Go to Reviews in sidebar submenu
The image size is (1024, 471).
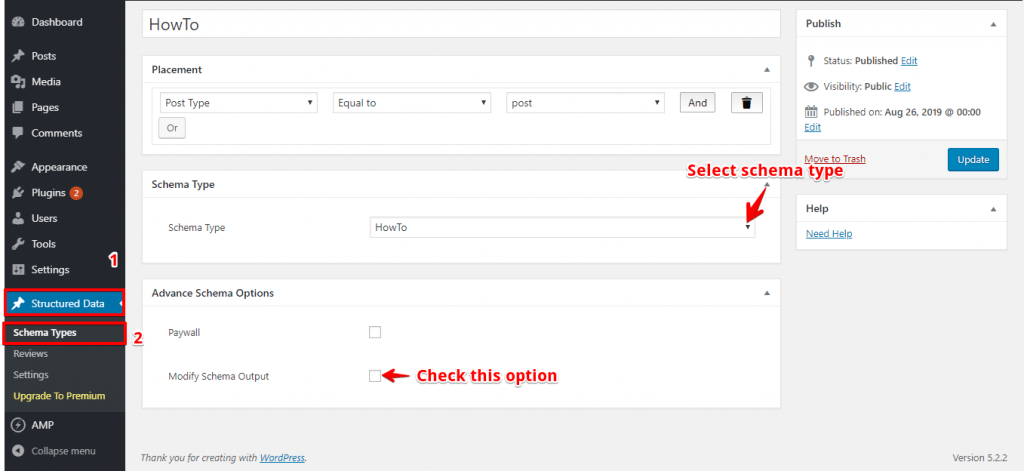click(x=30, y=354)
